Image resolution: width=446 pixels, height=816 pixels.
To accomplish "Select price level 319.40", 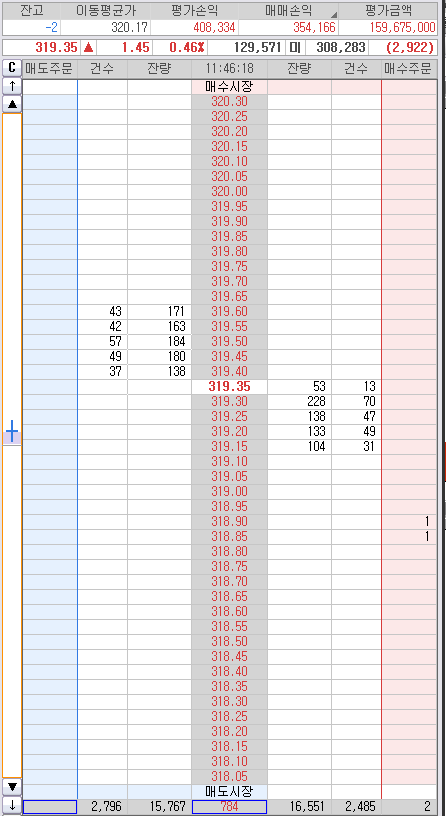I will pos(230,372).
